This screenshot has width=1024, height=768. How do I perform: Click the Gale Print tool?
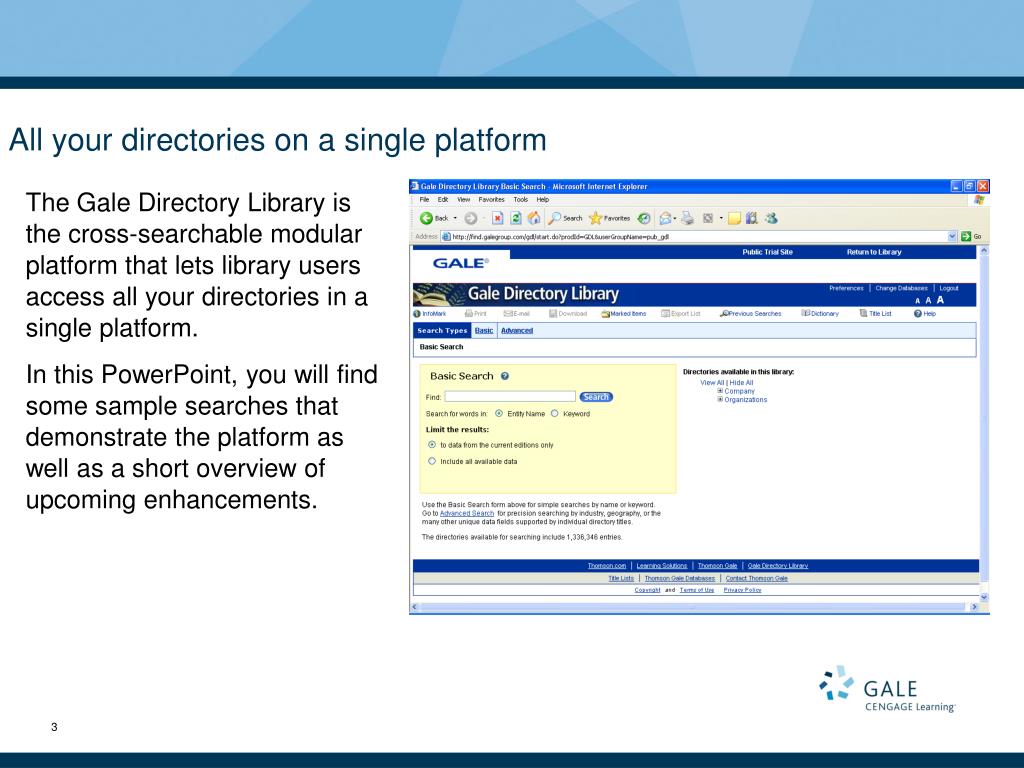pos(475,313)
